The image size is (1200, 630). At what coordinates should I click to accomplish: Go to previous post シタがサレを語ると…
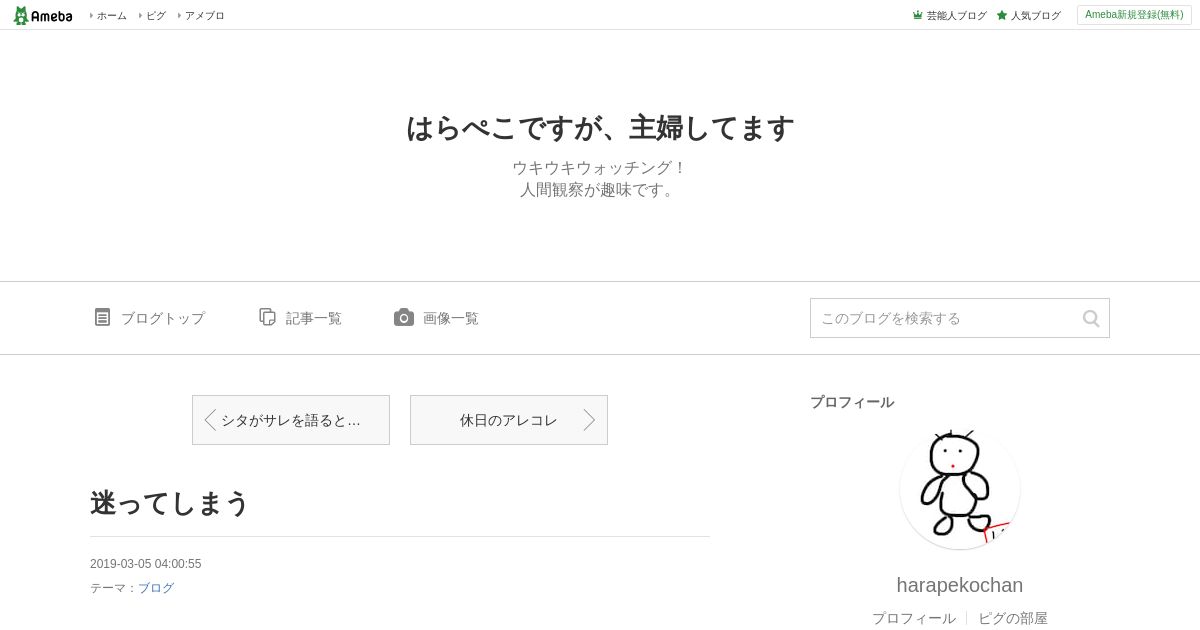pos(291,420)
